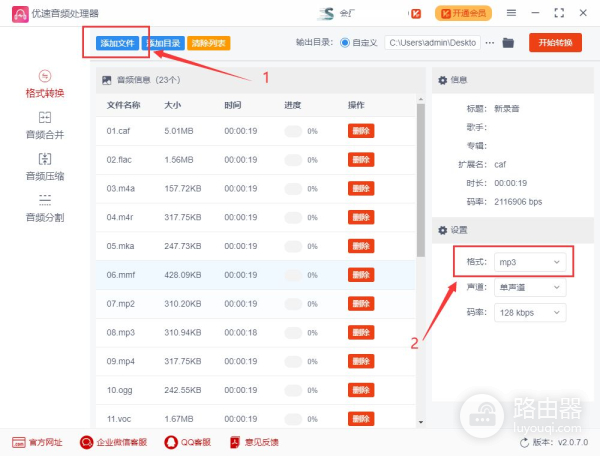Select the 音频合并 audio merge sidebar item
600x456 pixels.
(45, 125)
